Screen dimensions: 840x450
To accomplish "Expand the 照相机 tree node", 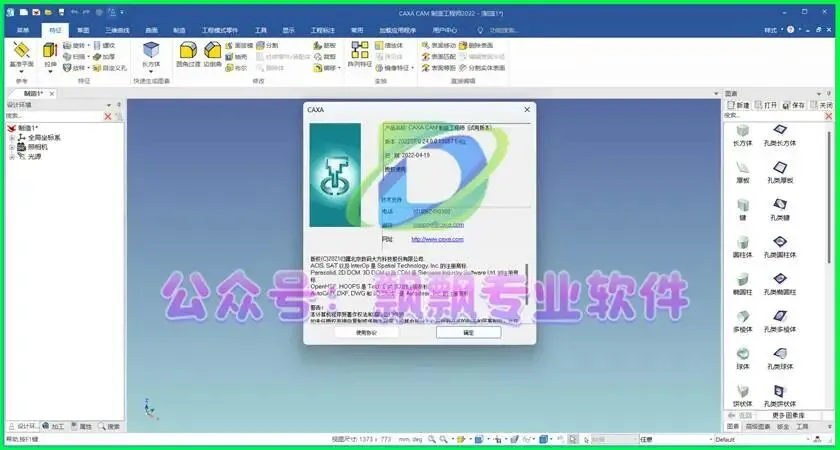I will pos(12,147).
